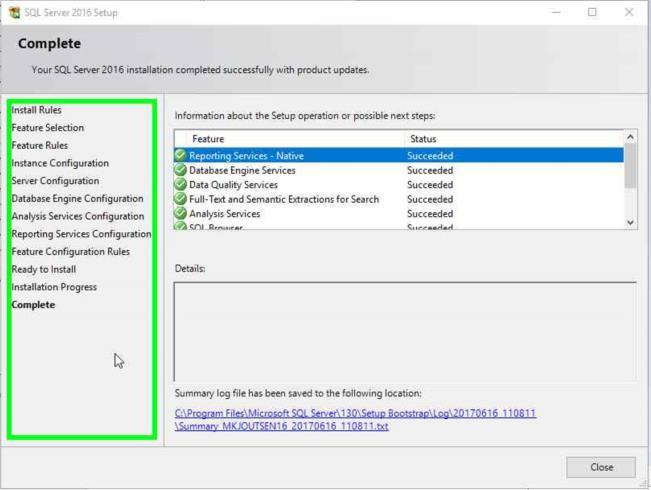Click Succeeded status for Data Quality Services
651x490 pixels.
tap(430, 185)
